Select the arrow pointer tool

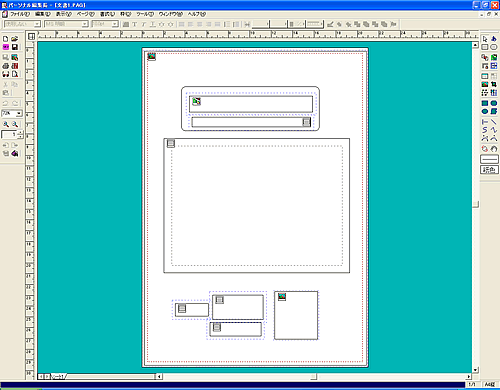485,39
